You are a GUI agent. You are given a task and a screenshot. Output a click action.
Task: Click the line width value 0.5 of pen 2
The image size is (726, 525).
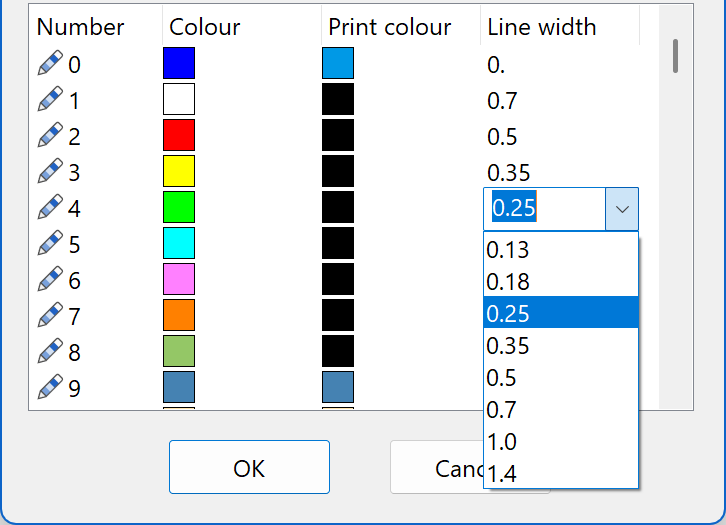click(502, 137)
